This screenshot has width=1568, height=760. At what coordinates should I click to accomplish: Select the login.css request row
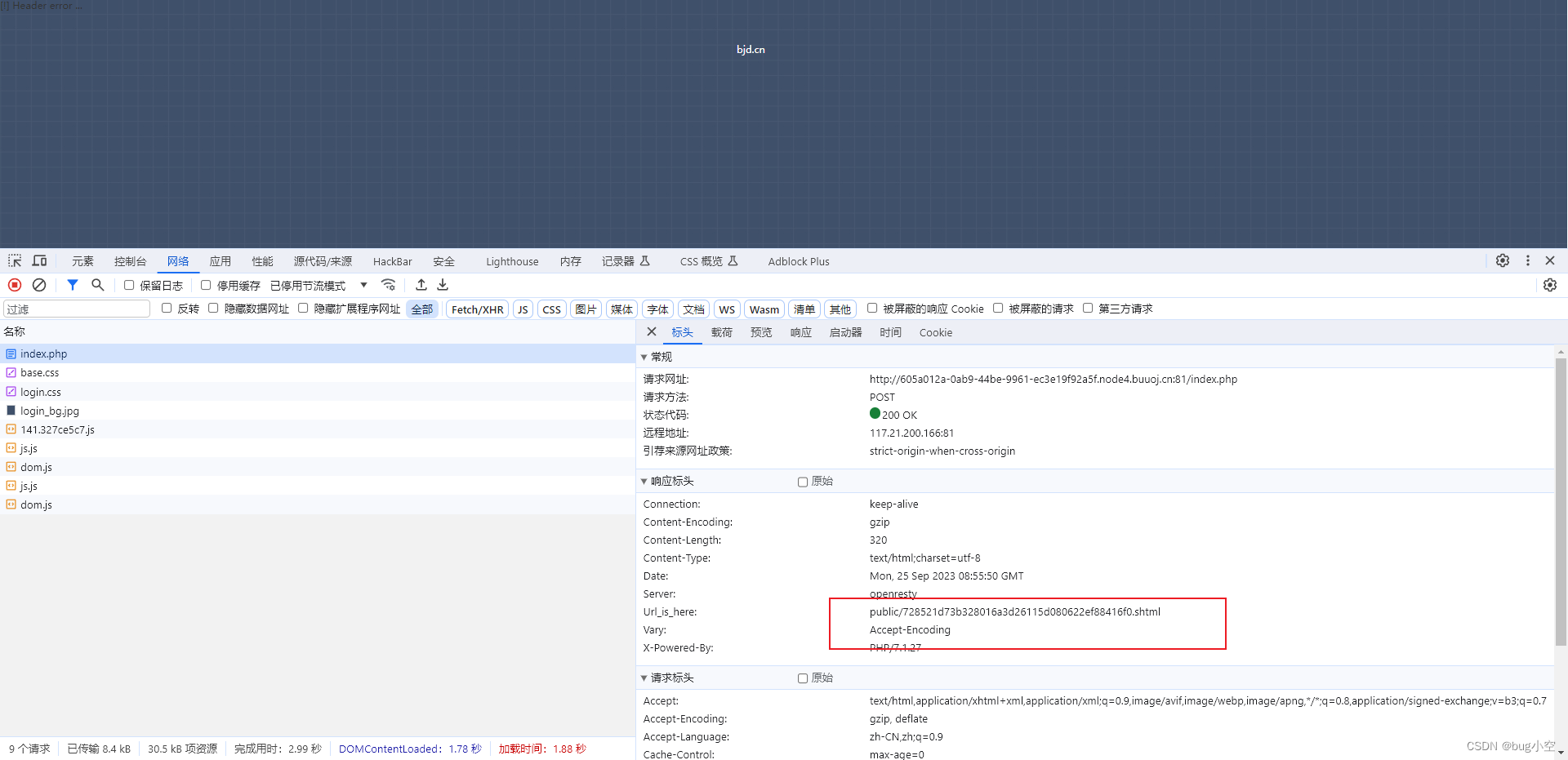coord(317,392)
